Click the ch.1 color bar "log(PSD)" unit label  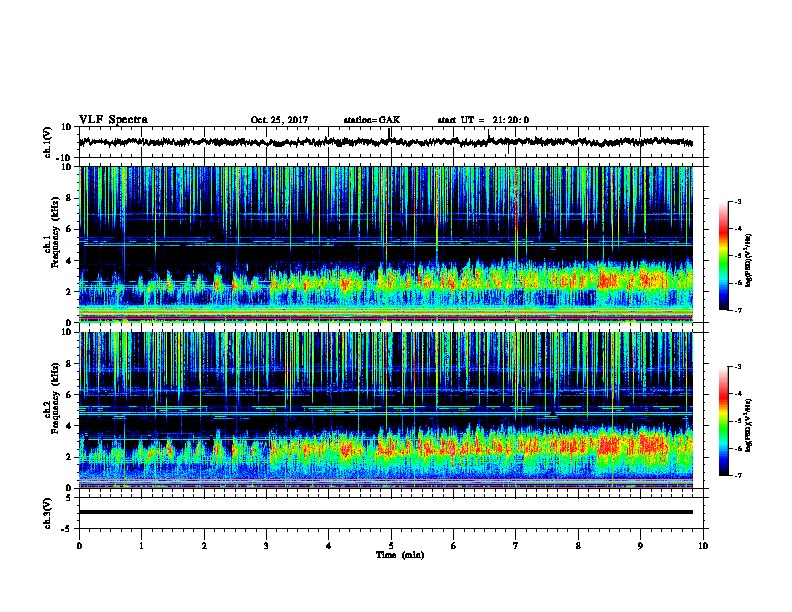point(749,260)
